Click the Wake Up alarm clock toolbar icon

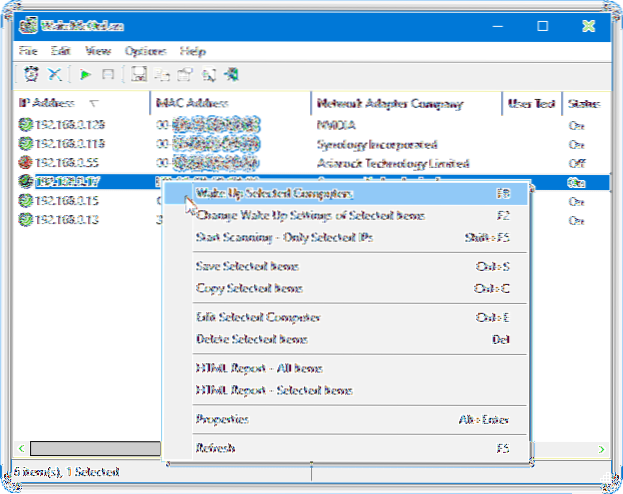click(x=30, y=74)
